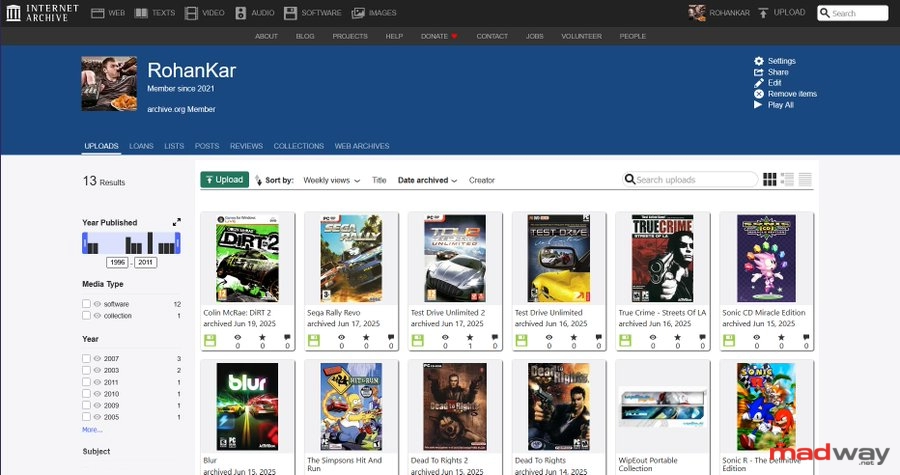Open the Dead To Rights 2 thumbnail
Image resolution: width=900 pixels, height=475 pixels.
[x=455, y=406]
